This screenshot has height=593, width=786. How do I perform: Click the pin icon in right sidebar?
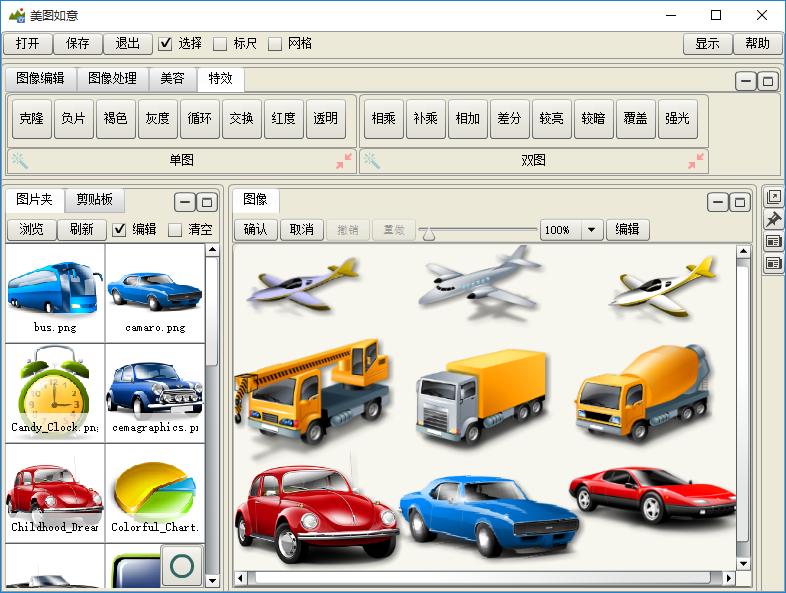(773, 220)
